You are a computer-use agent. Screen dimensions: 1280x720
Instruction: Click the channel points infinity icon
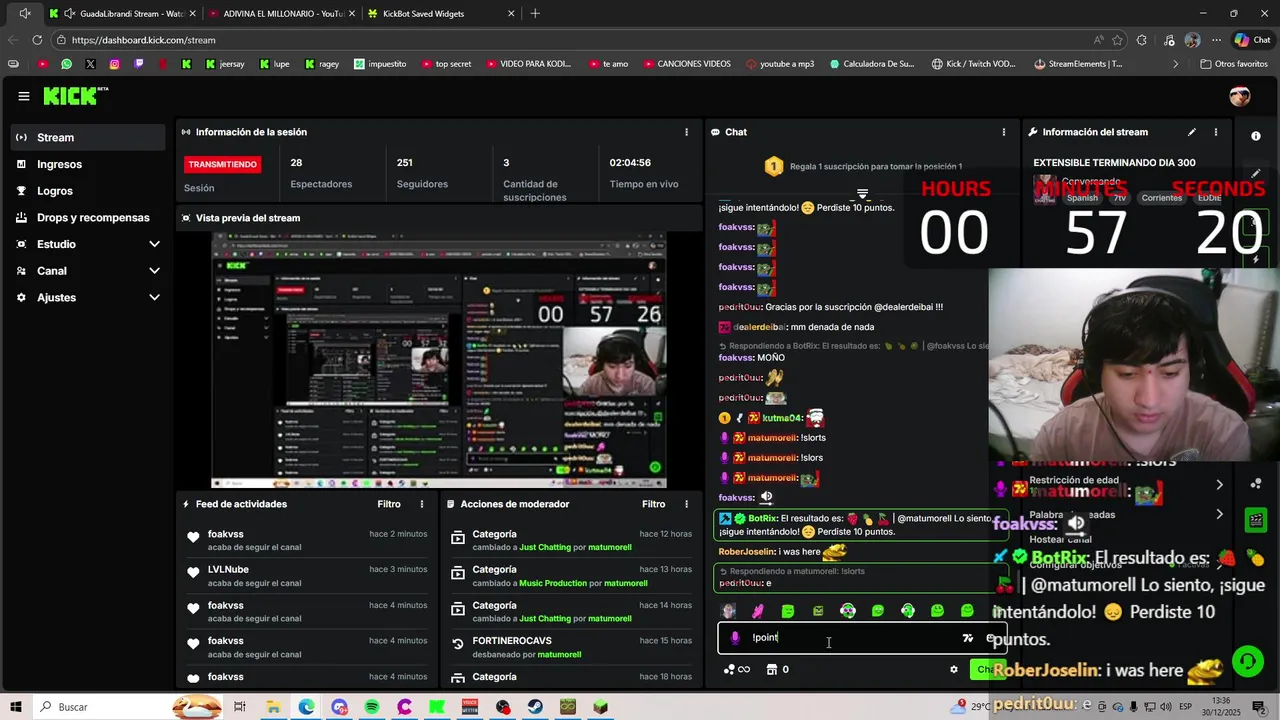pyautogui.click(x=737, y=670)
